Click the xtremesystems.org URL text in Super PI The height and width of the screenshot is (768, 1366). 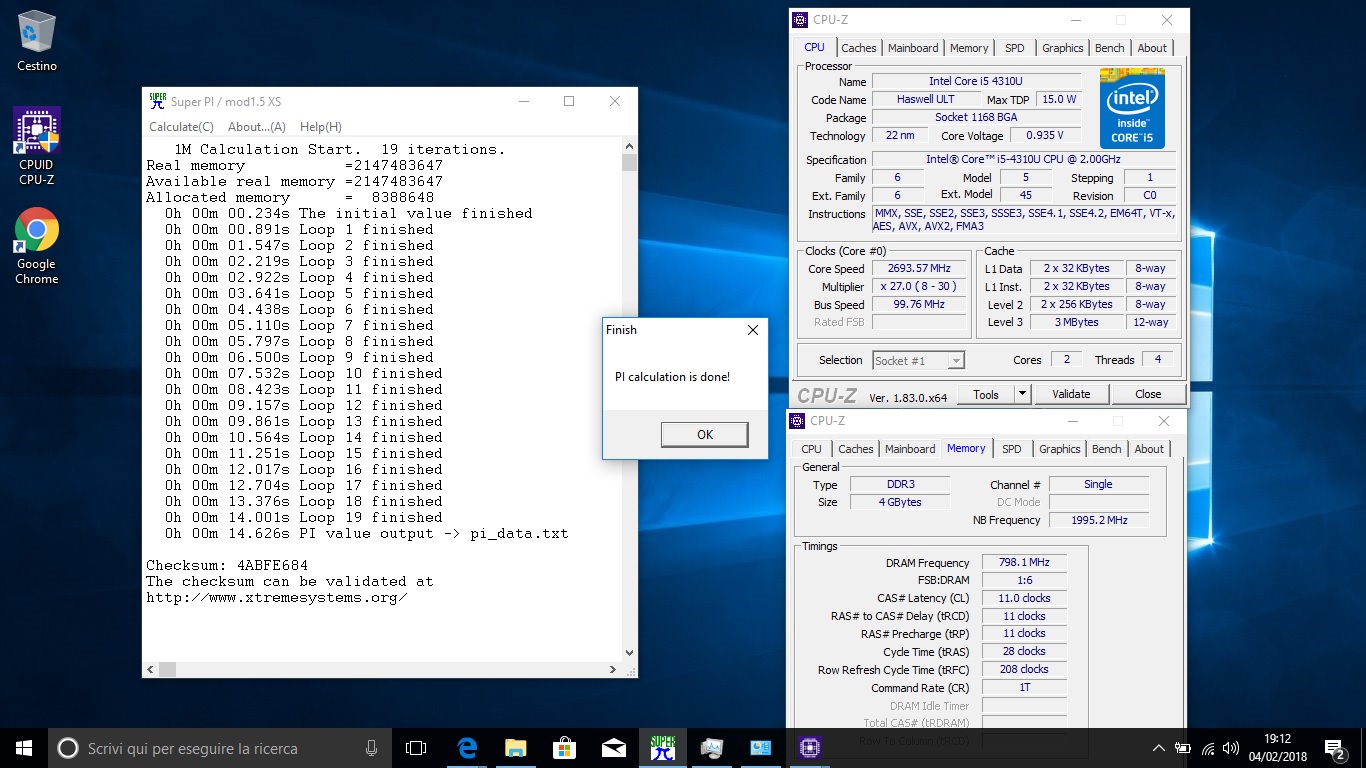click(x=277, y=597)
